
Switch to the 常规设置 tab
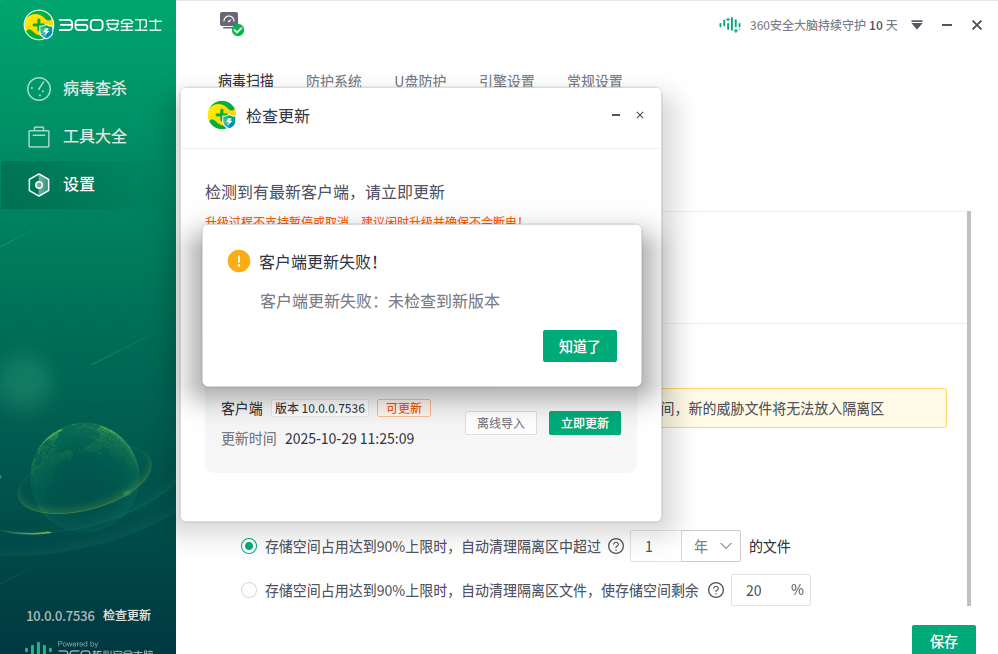pos(594,81)
